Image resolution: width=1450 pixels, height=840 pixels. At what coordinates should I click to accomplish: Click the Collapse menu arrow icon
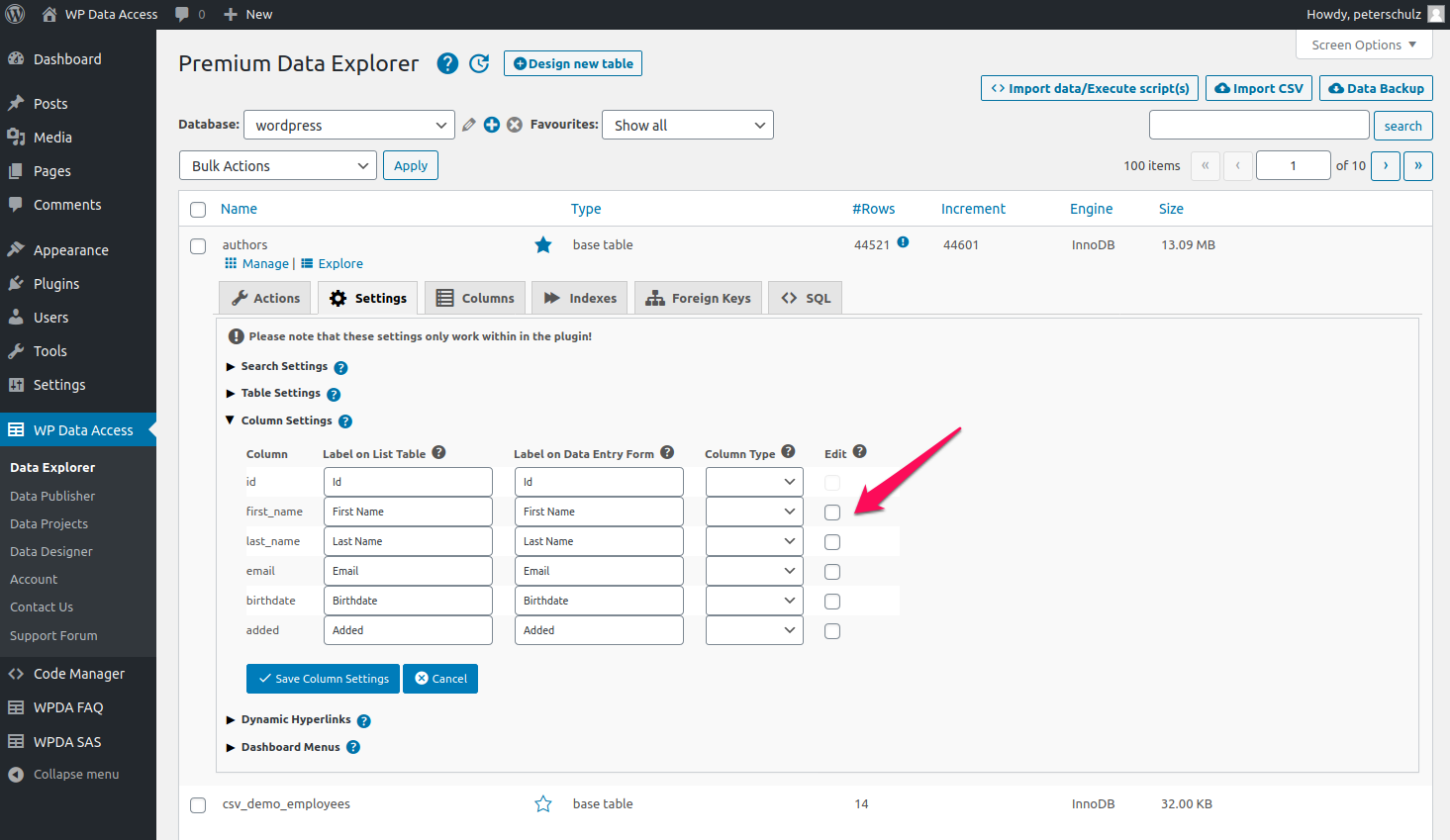click(x=16, y=775)
